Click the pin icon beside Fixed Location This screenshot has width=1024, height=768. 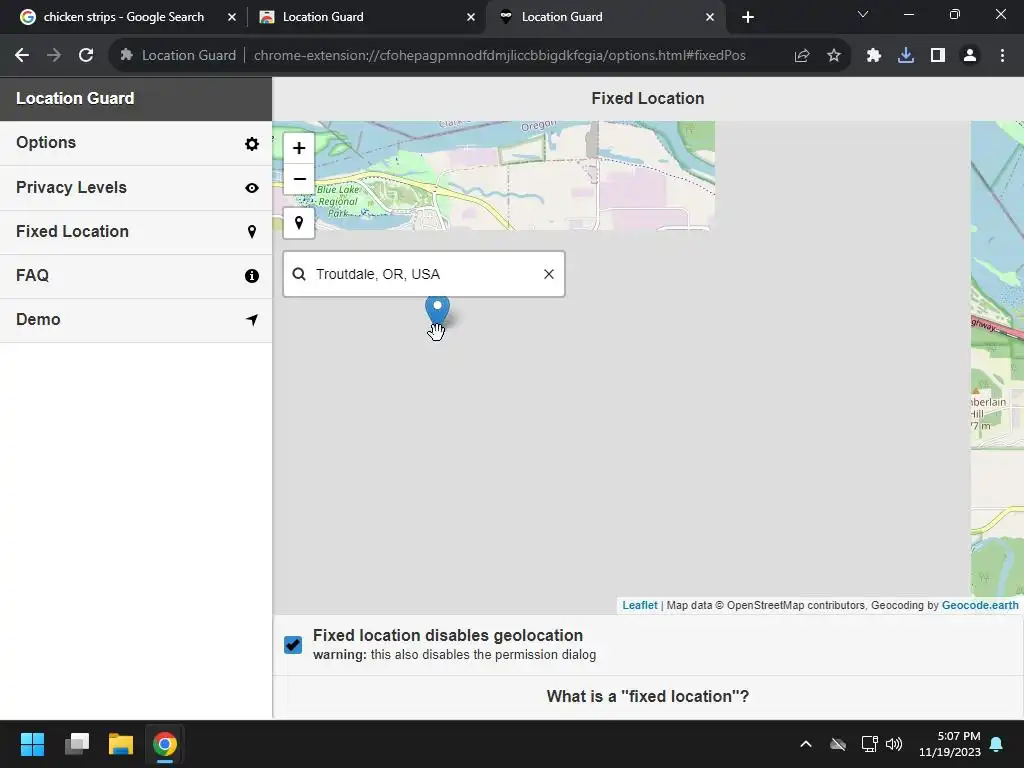tap(251, 232)
